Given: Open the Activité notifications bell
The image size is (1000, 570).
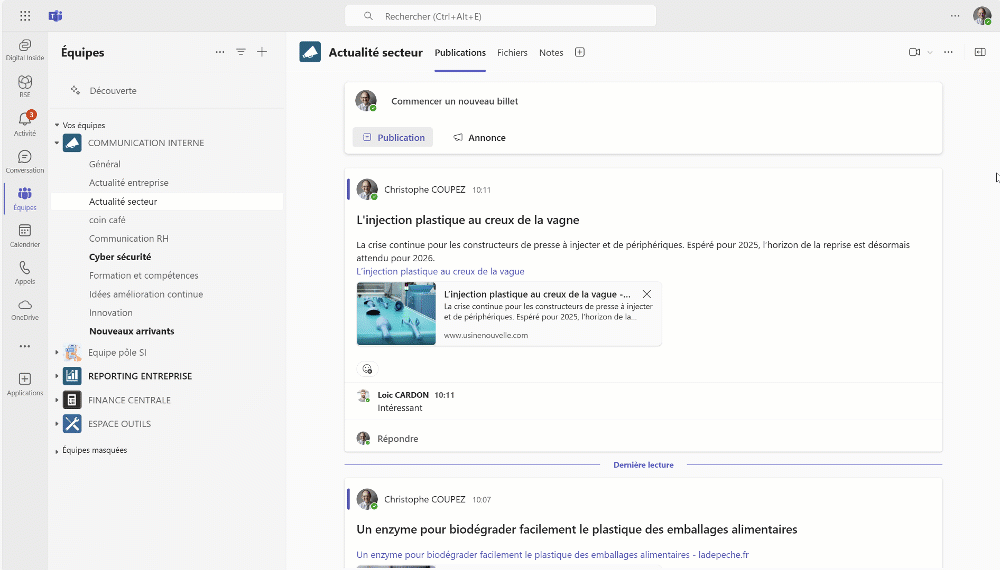Looking at the screenshot, I should (x=25, y=123).
